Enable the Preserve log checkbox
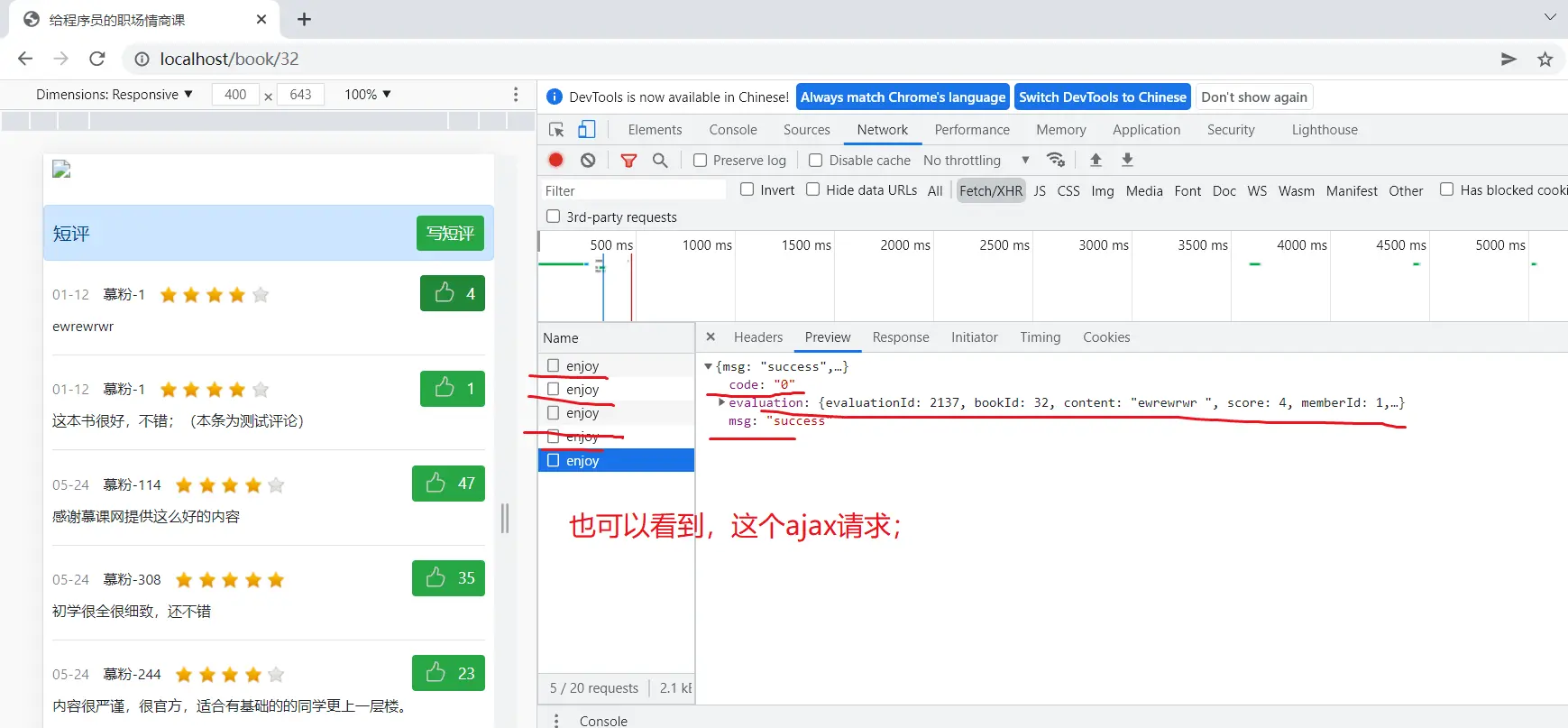Viewport: 1568px width, 728px height. 700,160
